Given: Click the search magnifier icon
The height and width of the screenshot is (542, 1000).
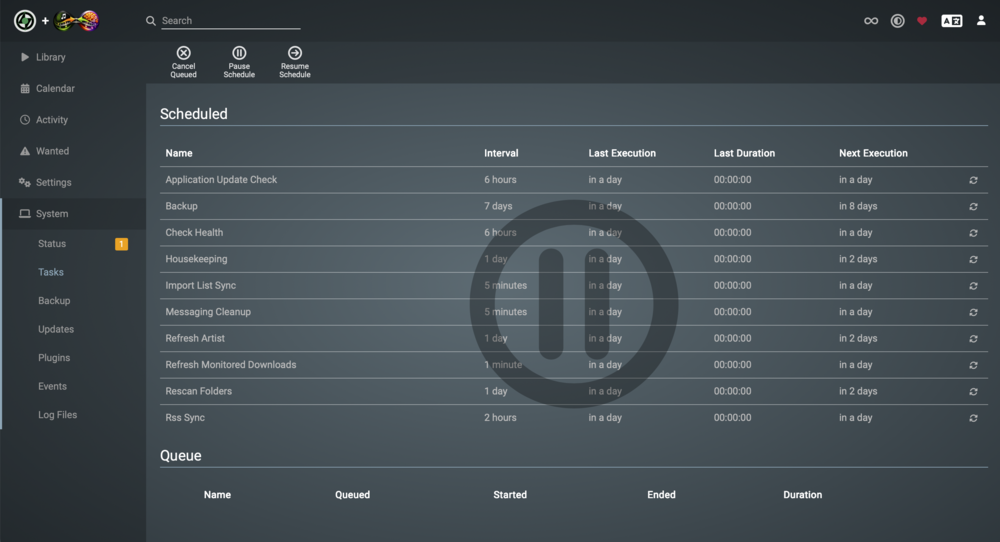Looking at the screenshot, I should click(151, 20).
